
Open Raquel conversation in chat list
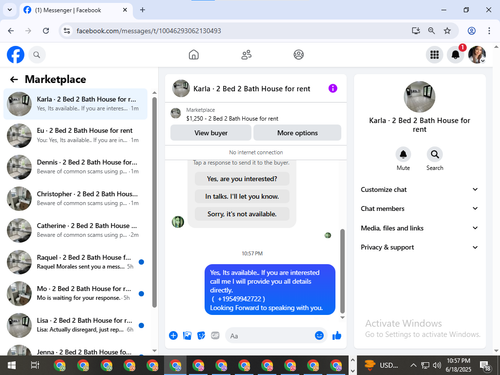click(x=76, y=262)
